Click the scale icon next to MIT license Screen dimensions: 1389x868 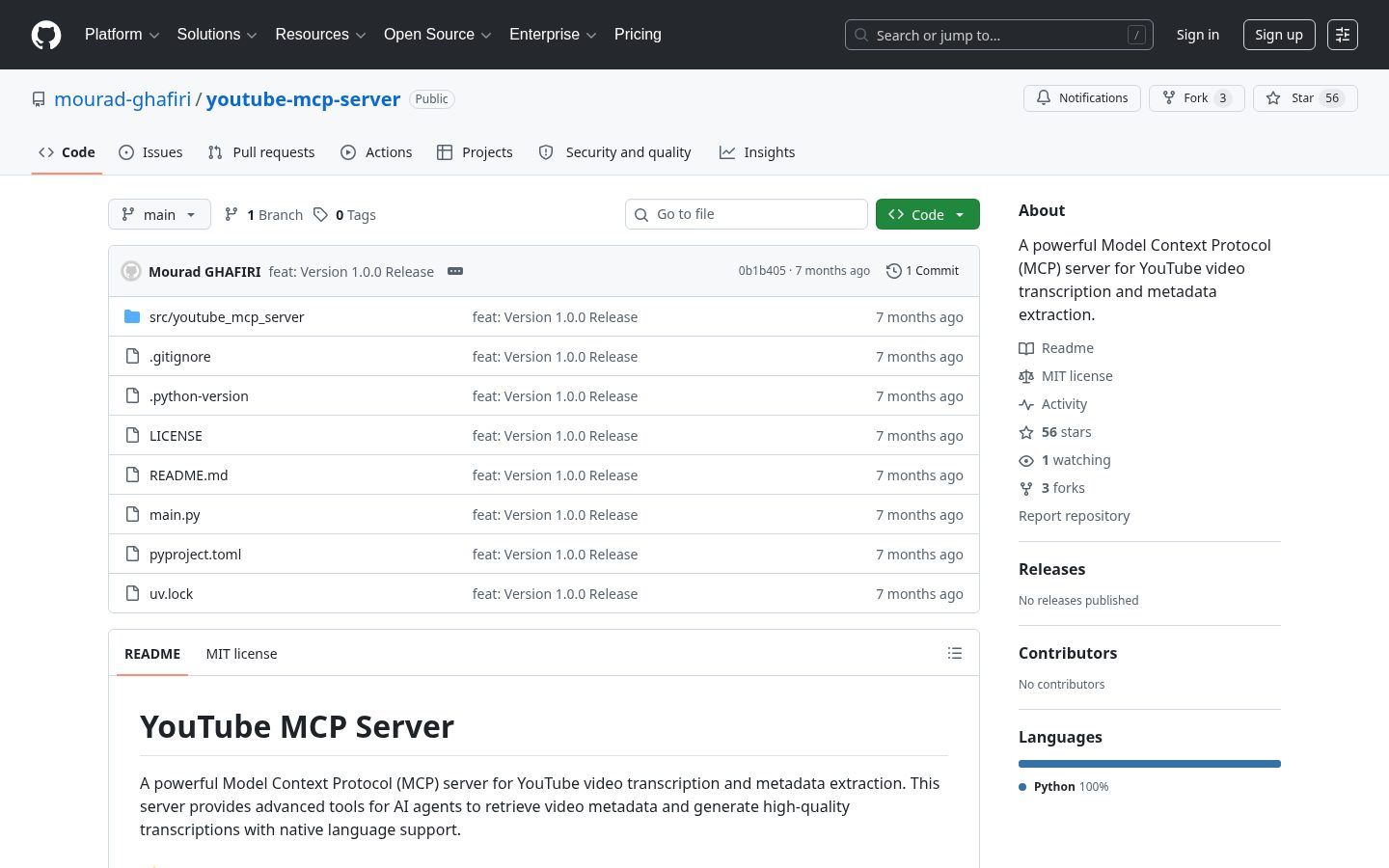coord(1026,376)
